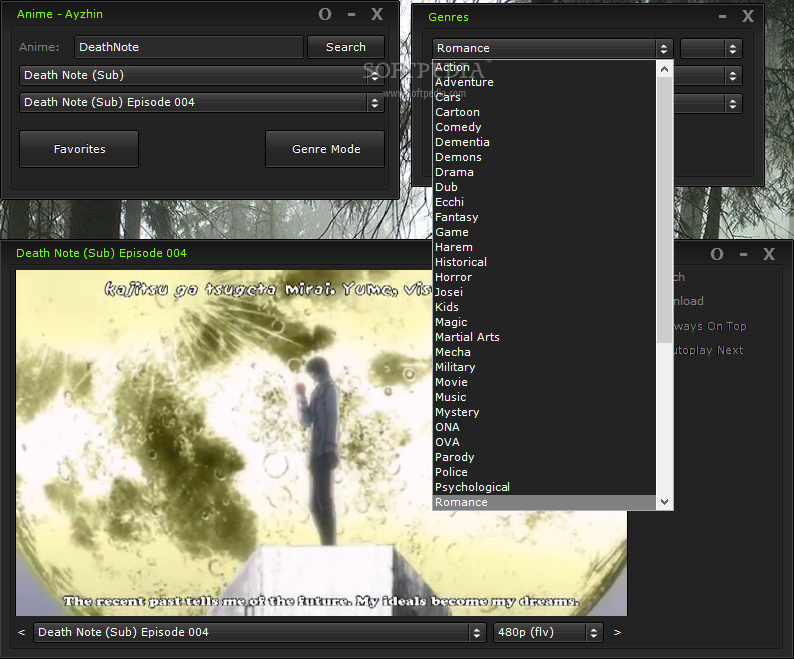Toggle Always On Top in player window

tap(710, 326)
